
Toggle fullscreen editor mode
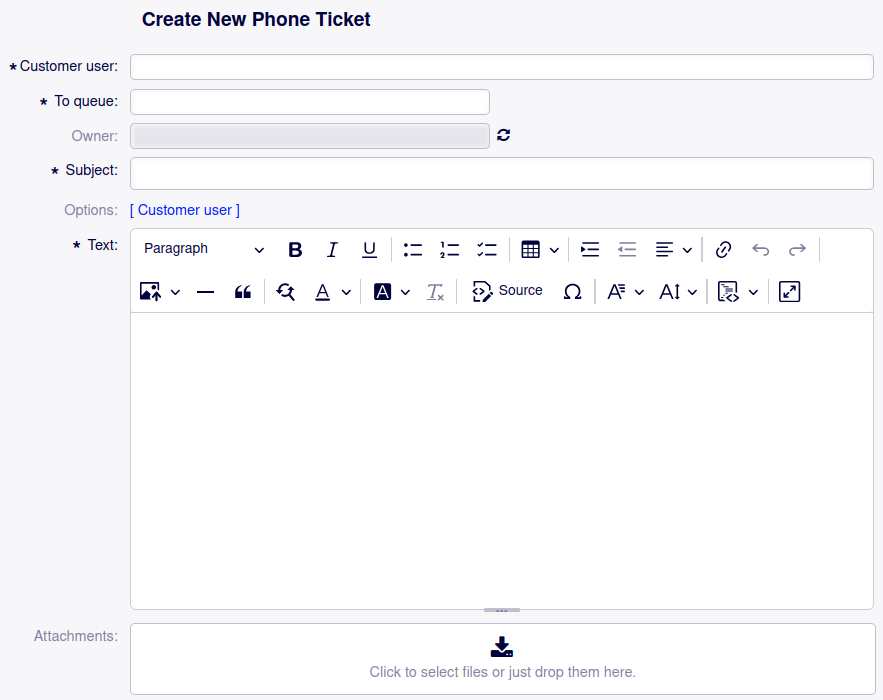tap(790, 292)
